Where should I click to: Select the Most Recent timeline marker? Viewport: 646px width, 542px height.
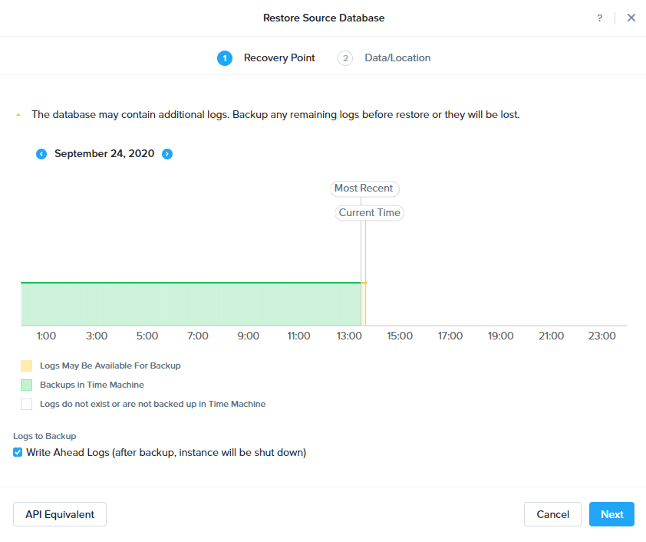365,189
